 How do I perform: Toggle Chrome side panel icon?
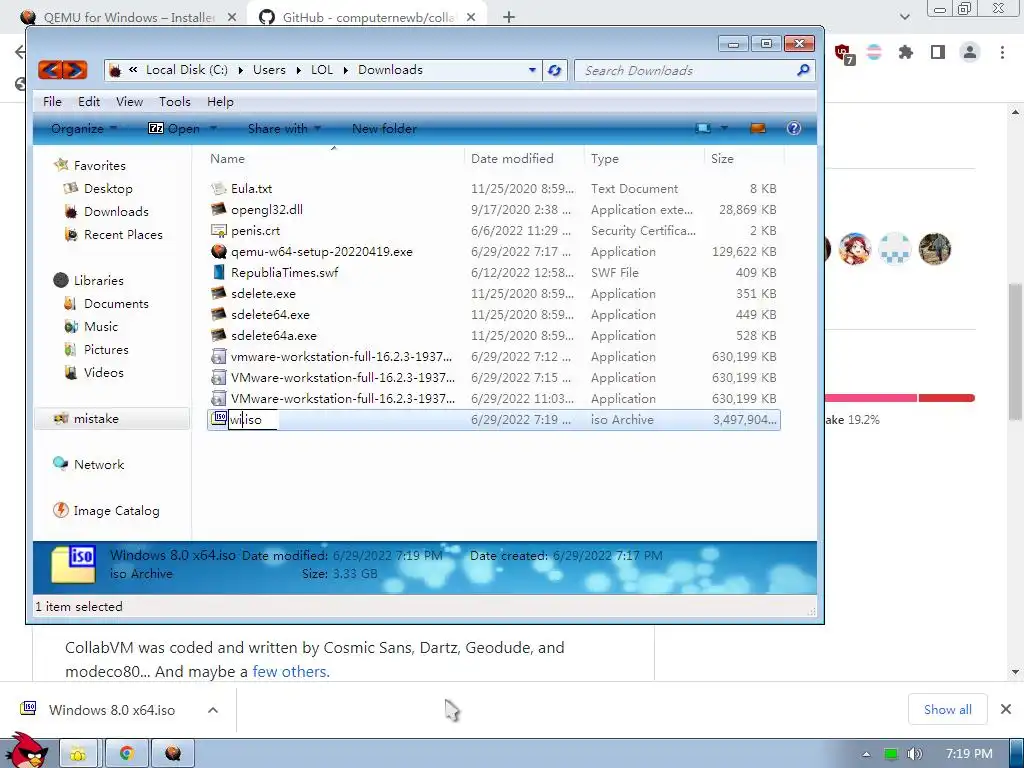[x=938, y=52]
